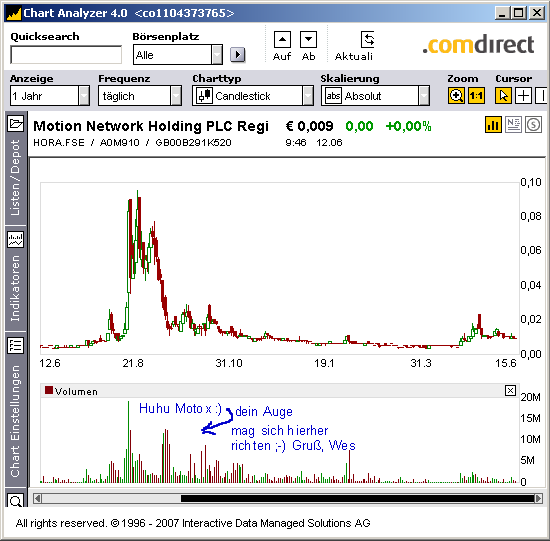Screen dimensions: 550x541
Task: Click the black horizontal scrollbar thumb
Action: (x=357, y=498)
